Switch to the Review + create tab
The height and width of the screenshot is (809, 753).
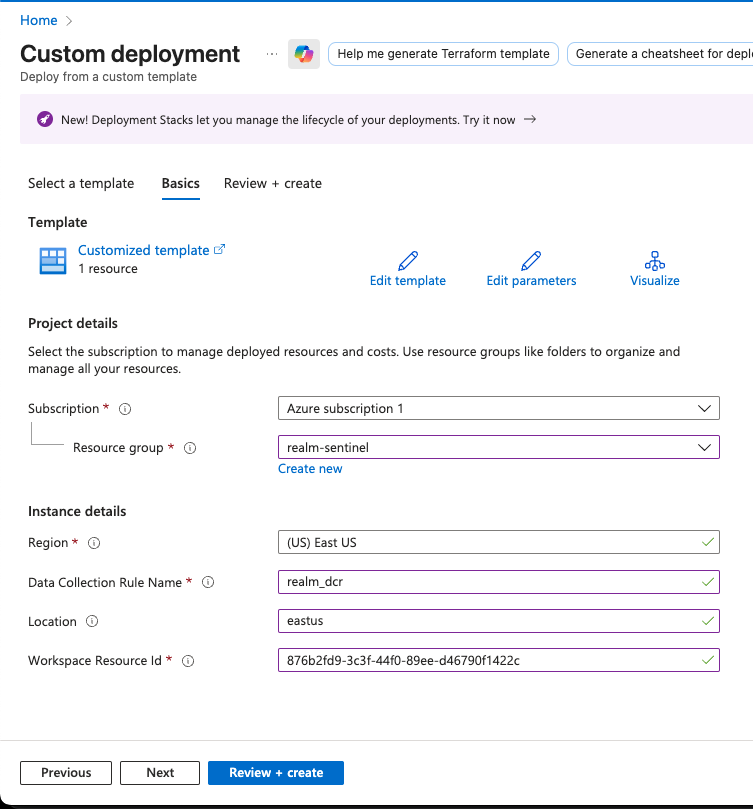click(x=272, y=184)
